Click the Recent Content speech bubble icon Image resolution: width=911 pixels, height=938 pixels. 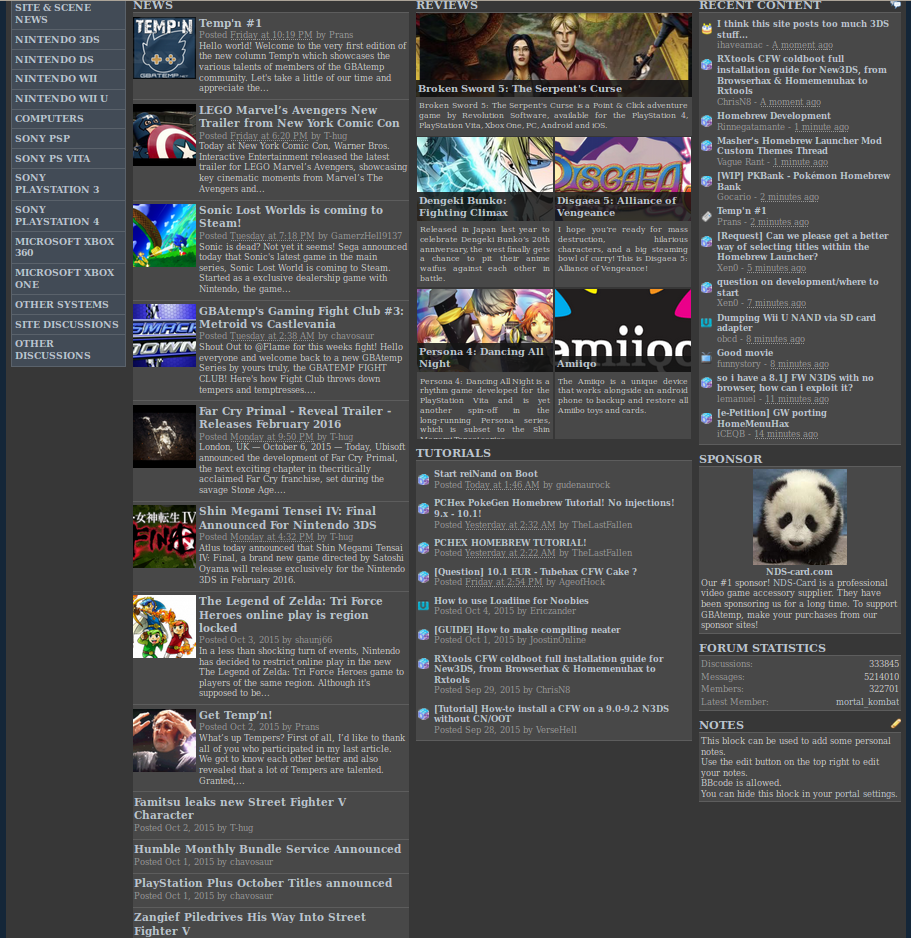click(x=895, y=4)
